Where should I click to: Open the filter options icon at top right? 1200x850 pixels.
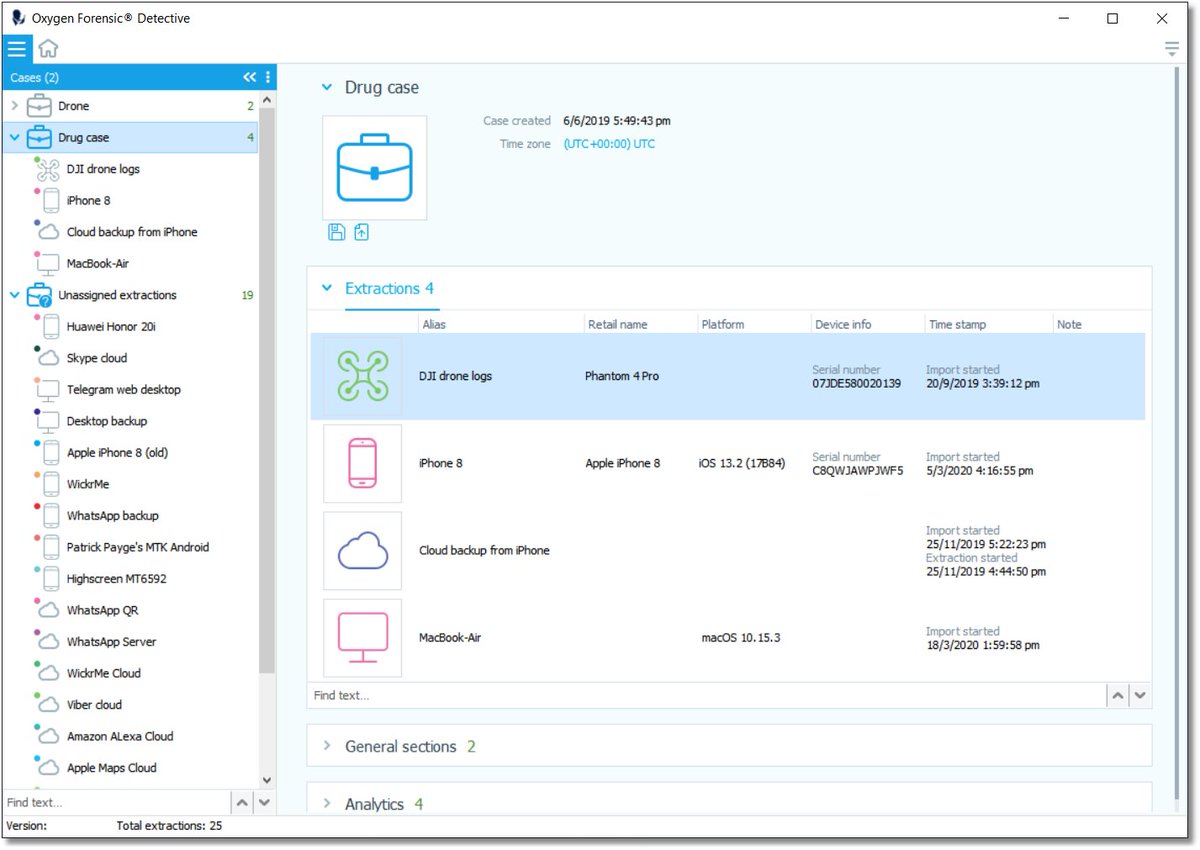[x=1172, y=49]
